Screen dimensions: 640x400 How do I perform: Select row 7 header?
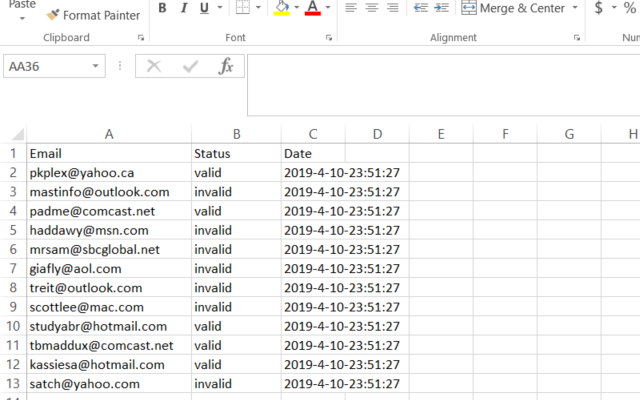(x=13, y=269)
